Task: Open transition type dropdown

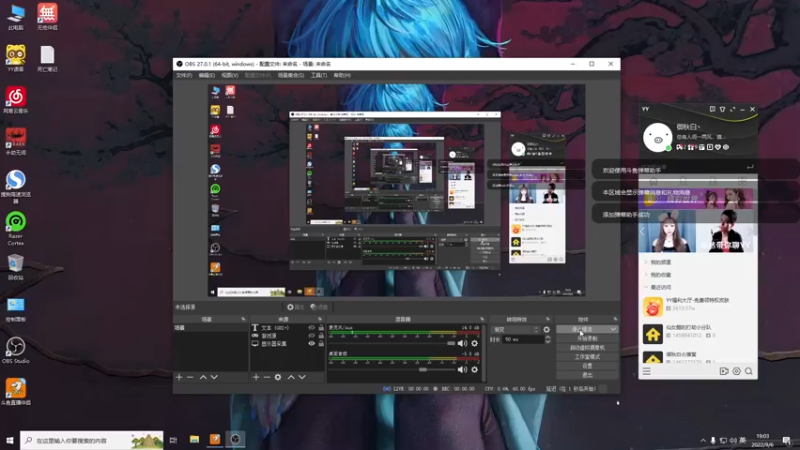Action: pyautogui.click(x=515, y=330)
